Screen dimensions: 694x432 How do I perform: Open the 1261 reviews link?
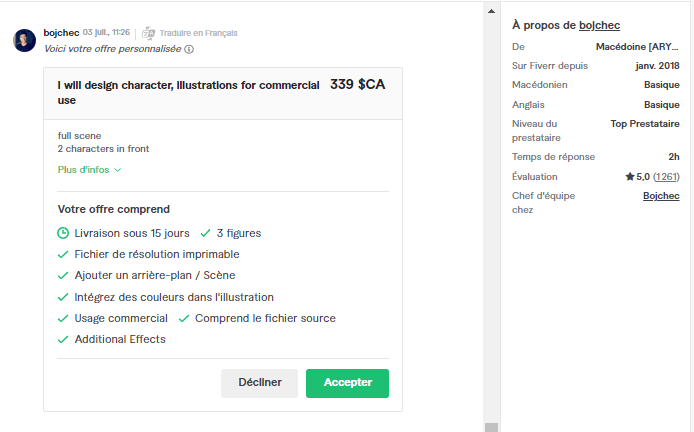666,176
